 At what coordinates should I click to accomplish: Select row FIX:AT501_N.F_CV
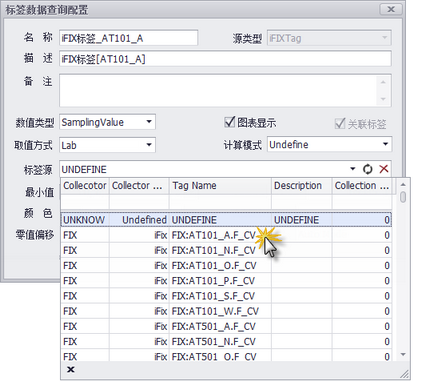pos(226,341)
